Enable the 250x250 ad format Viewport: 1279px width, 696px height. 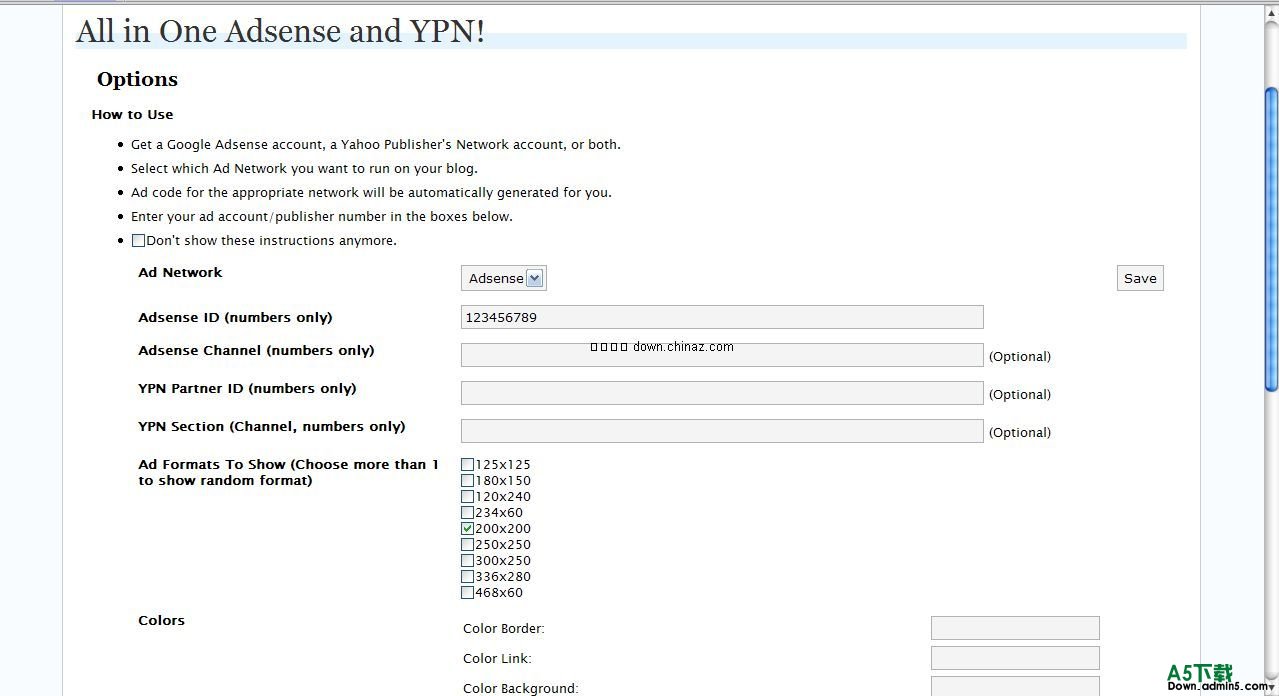click(x=467, y=545)
